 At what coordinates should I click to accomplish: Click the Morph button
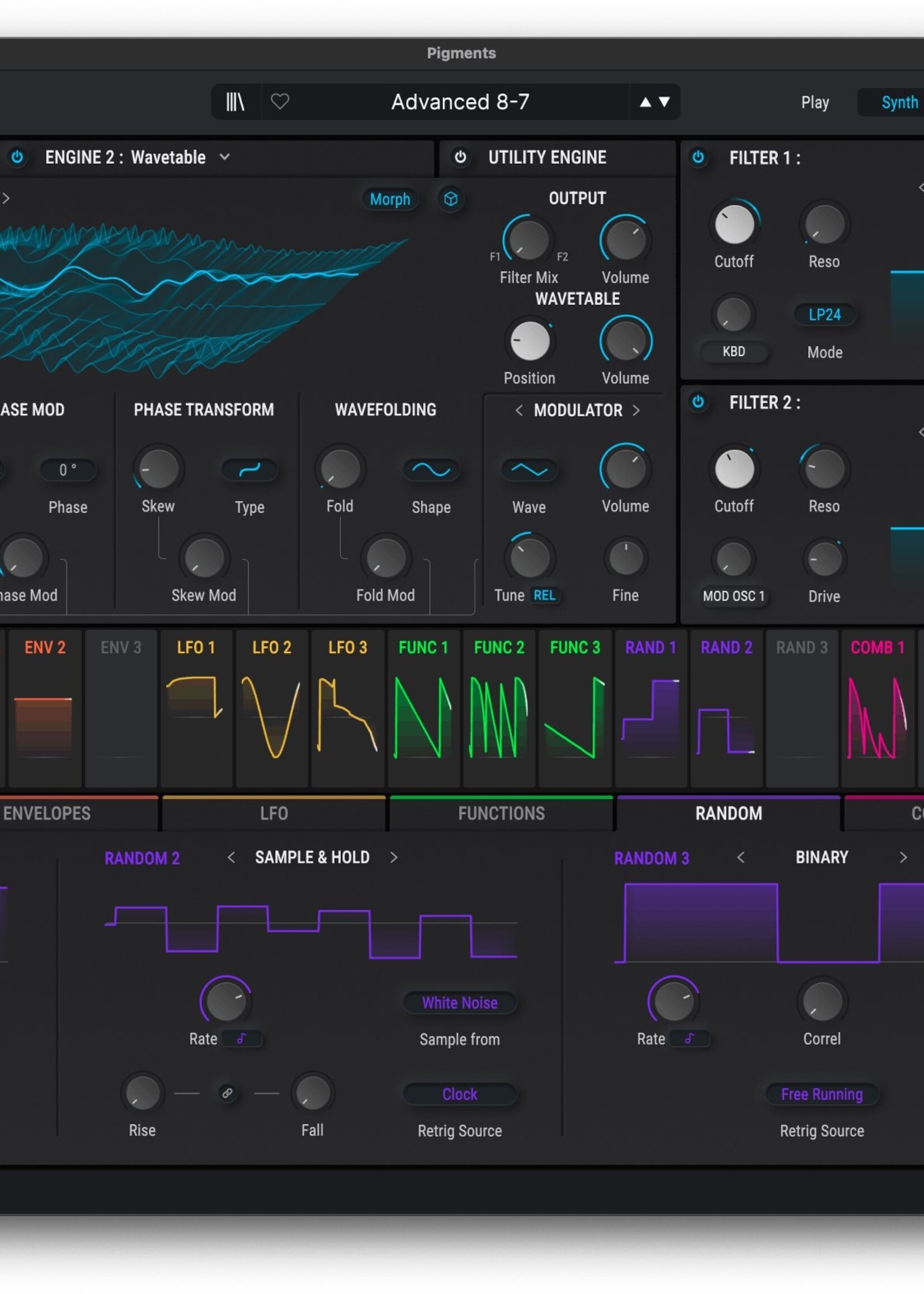pos(390,199)
